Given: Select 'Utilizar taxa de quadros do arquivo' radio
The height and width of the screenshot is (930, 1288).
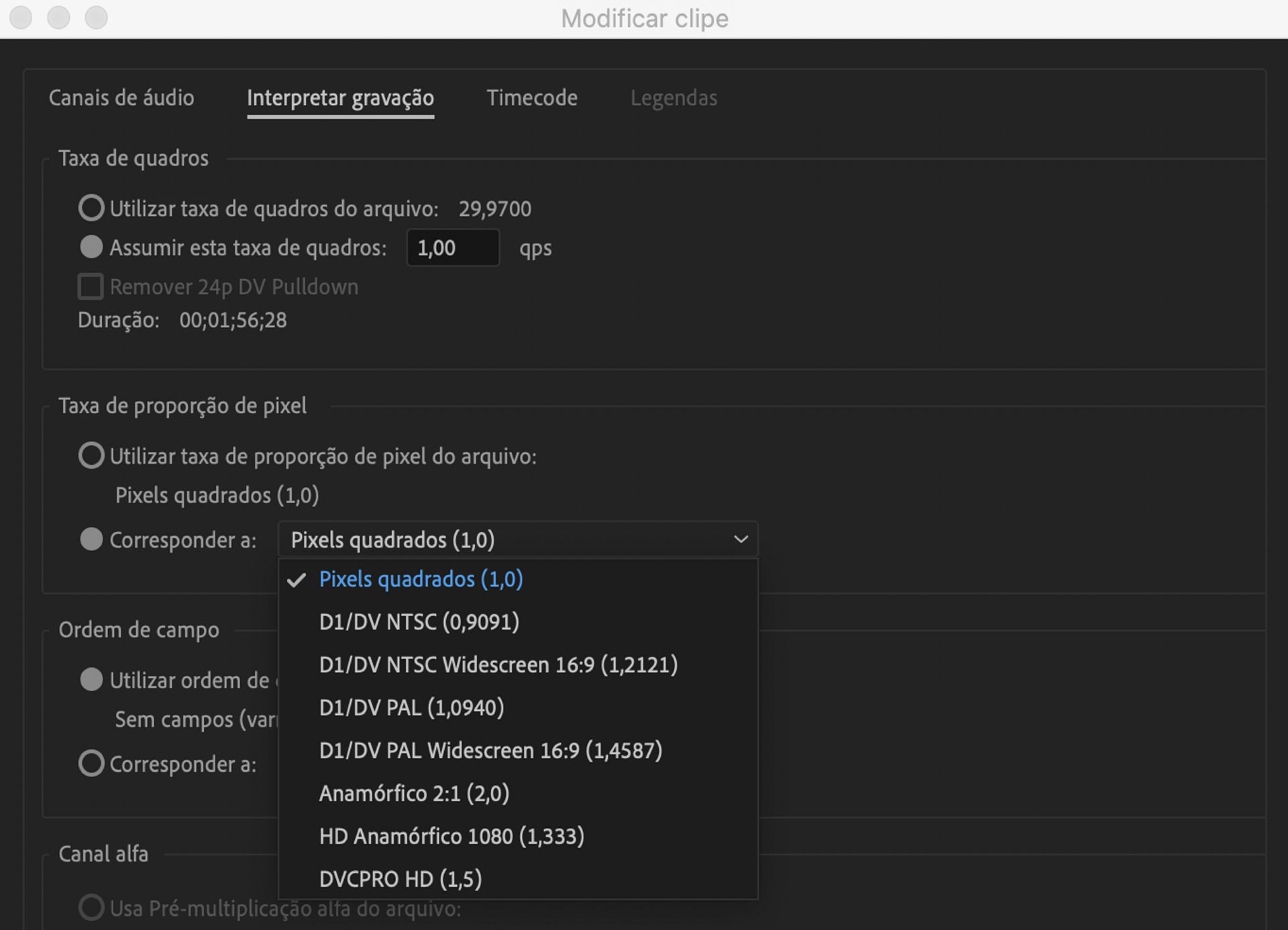Looking at the screenshot, I should (x=91, y=208).
